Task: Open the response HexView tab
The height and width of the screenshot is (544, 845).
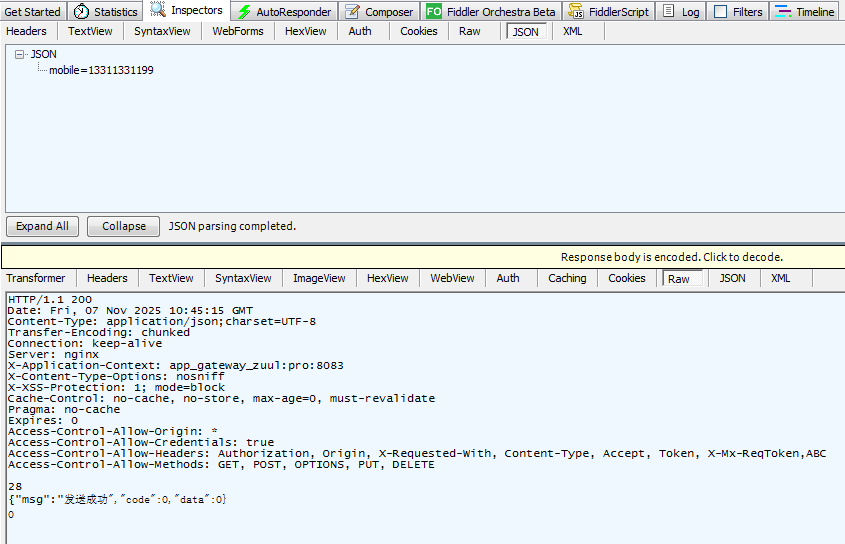Action: tap(387, 278)
